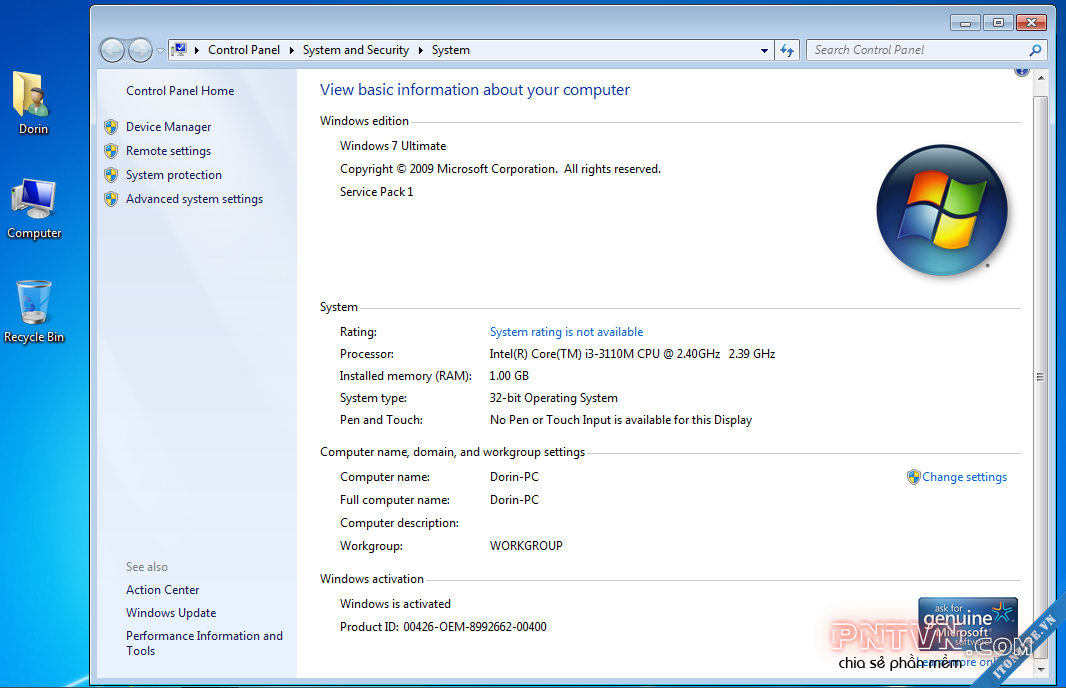The width and height of the screenshot is (1066, 688).
Task: Click Change settings link
Action: tap(964, 477)
